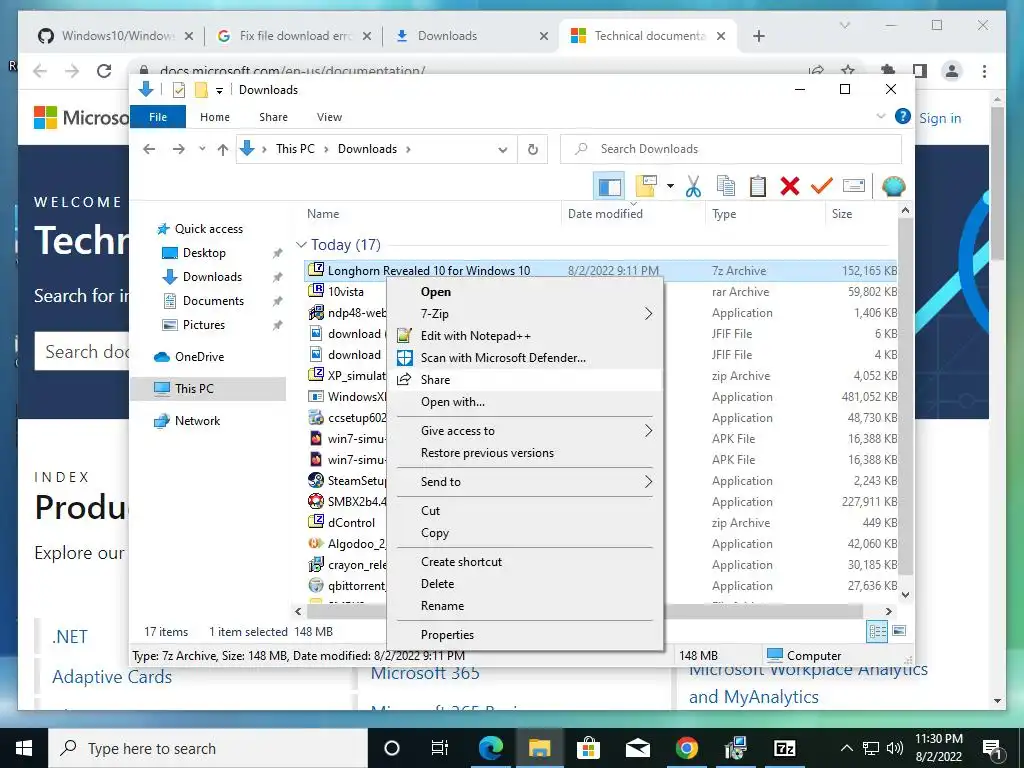Switch to the View ribbon tab
Screen dimensions: 1024x768
[x=329, y=117]
